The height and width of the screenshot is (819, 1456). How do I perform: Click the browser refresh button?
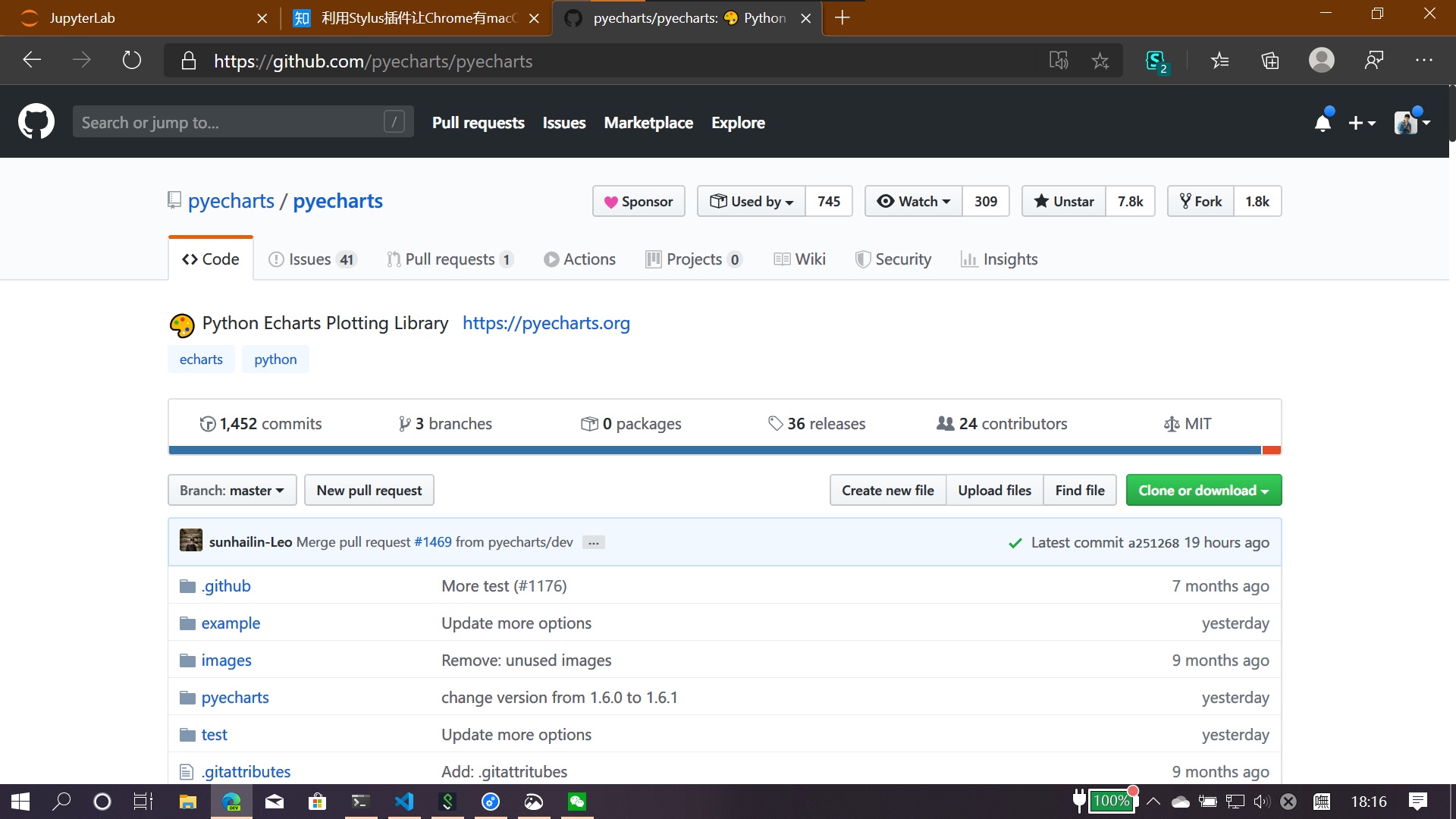pyautogui.click(x=132, y=60)
